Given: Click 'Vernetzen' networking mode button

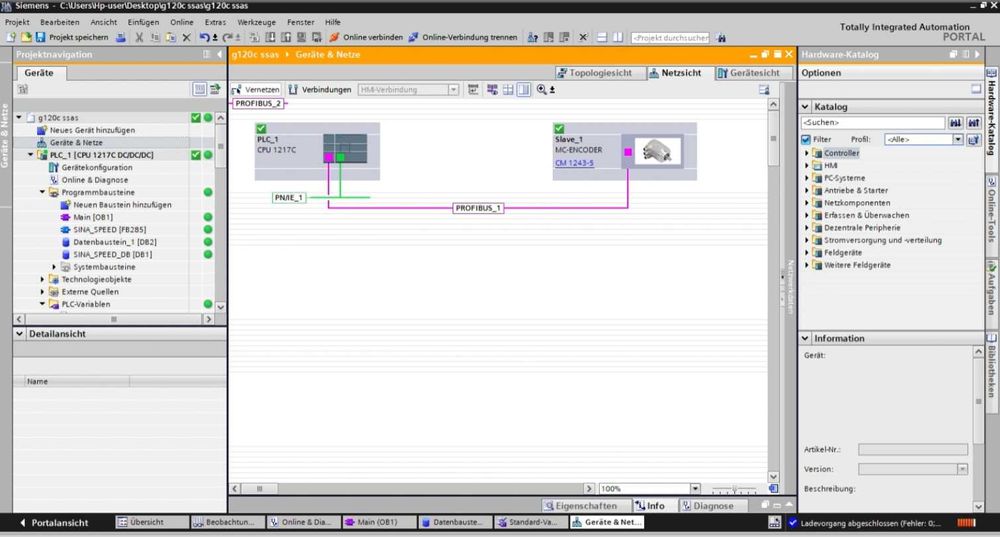Looking at the screenshot, I should pos(256,89).
